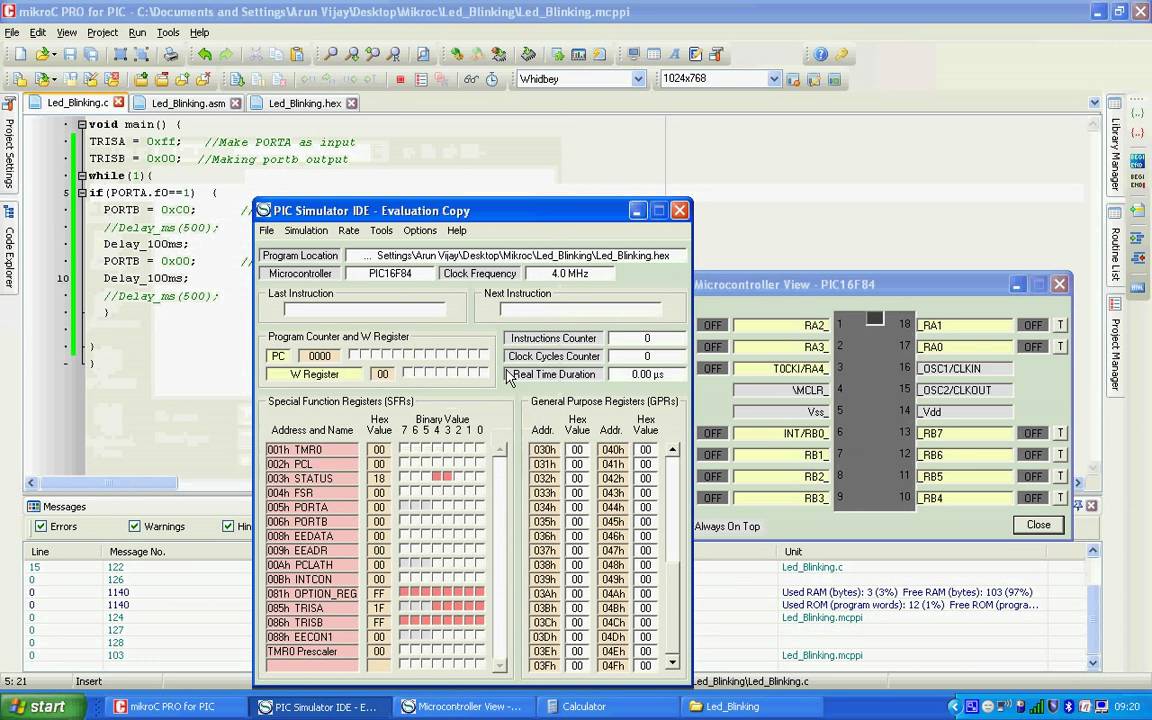
Task: Click the Cut scissors icon
Action: point(255,54)
